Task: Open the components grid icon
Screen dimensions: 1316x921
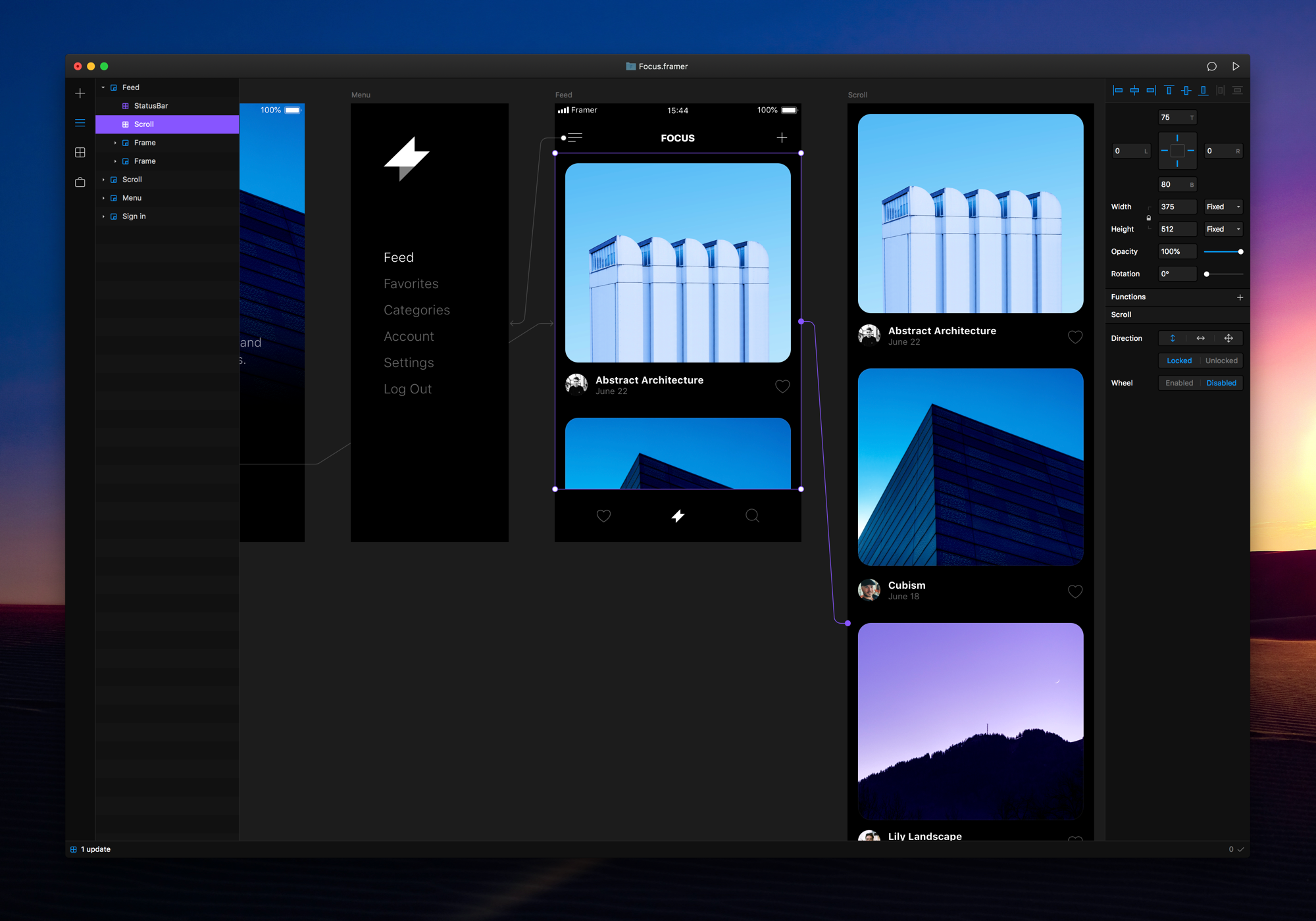Action: 80,153
